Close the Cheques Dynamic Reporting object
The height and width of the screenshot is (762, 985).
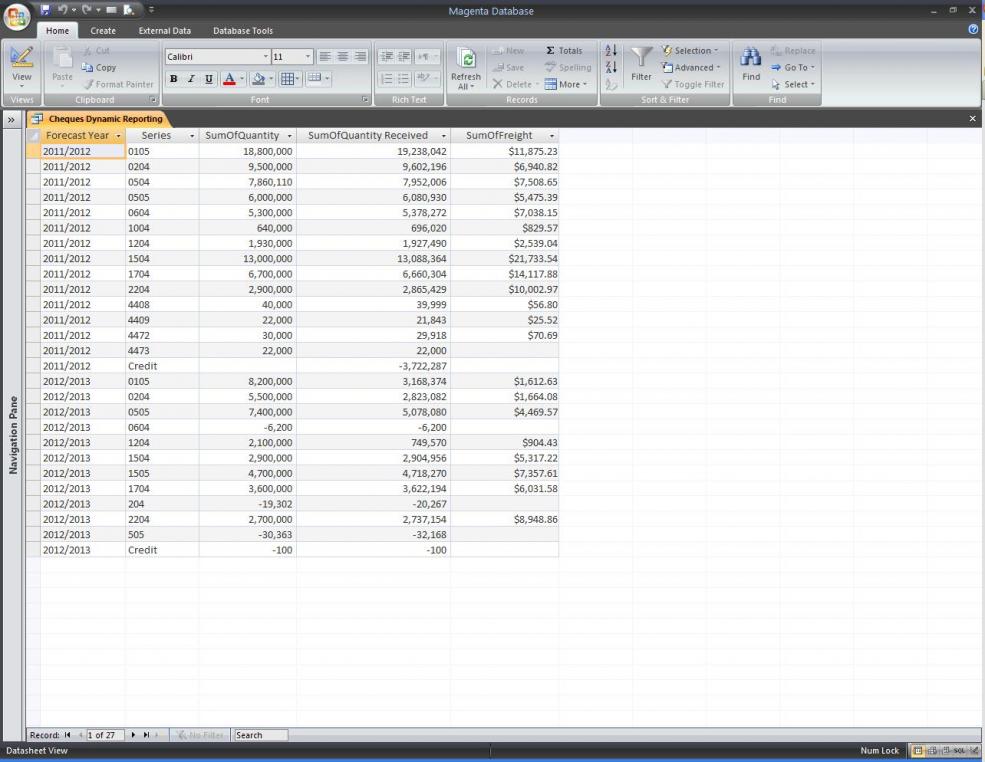coord(972,118)
